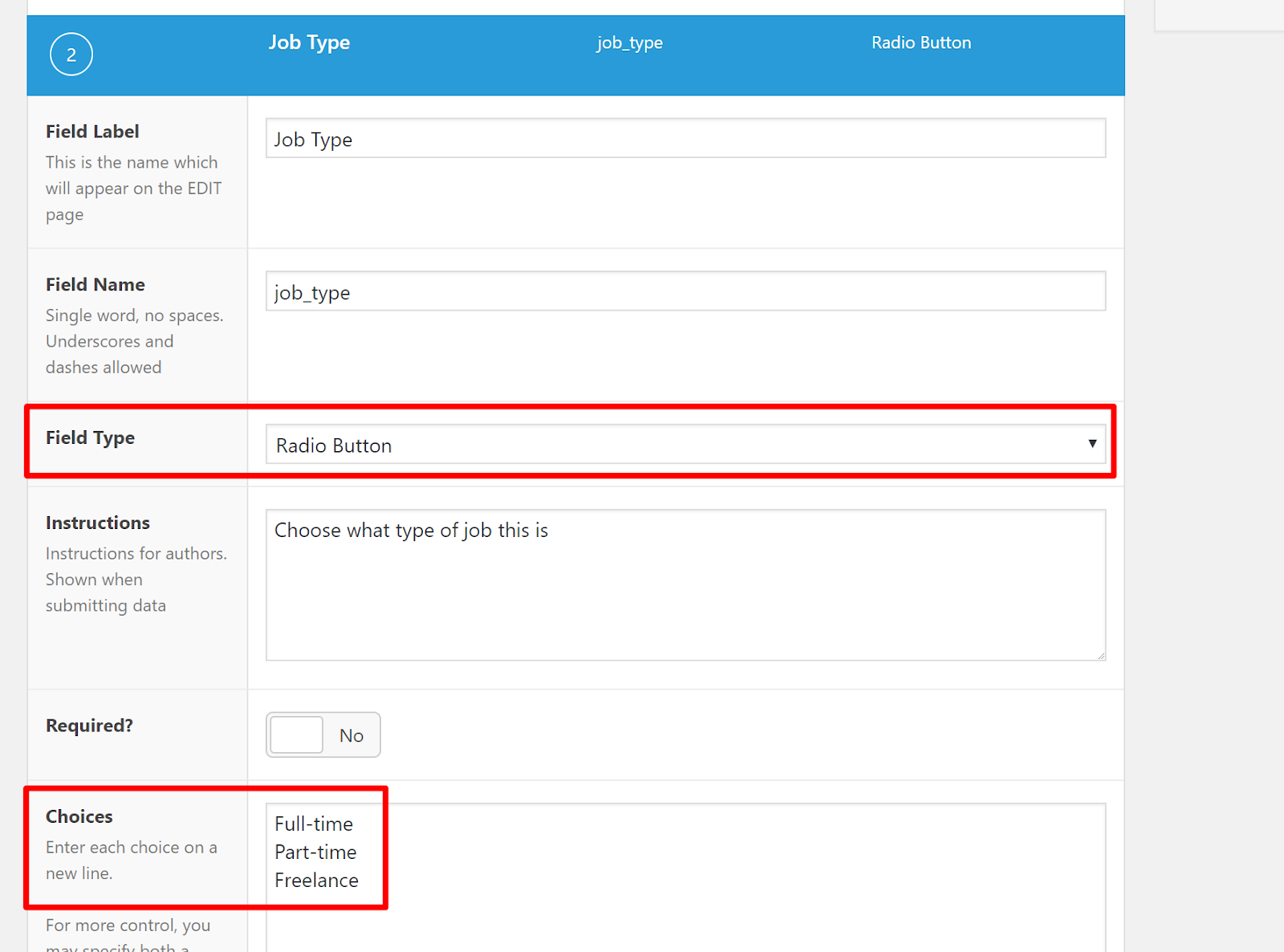The width and height of the screenshot is (1284, 952).
Task: Click the Field Name heading text
Action: [95, 284]
